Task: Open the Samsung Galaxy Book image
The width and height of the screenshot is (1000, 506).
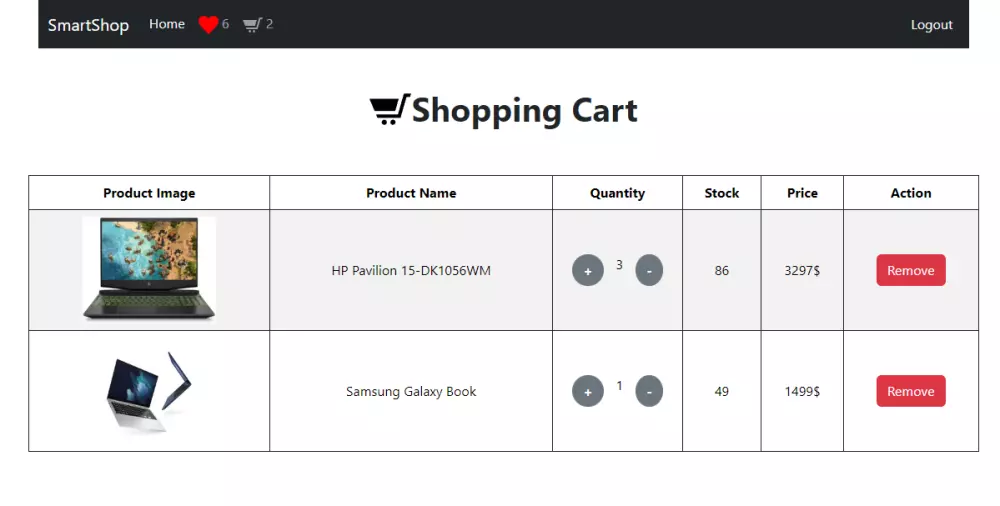Action: (149, 391)
